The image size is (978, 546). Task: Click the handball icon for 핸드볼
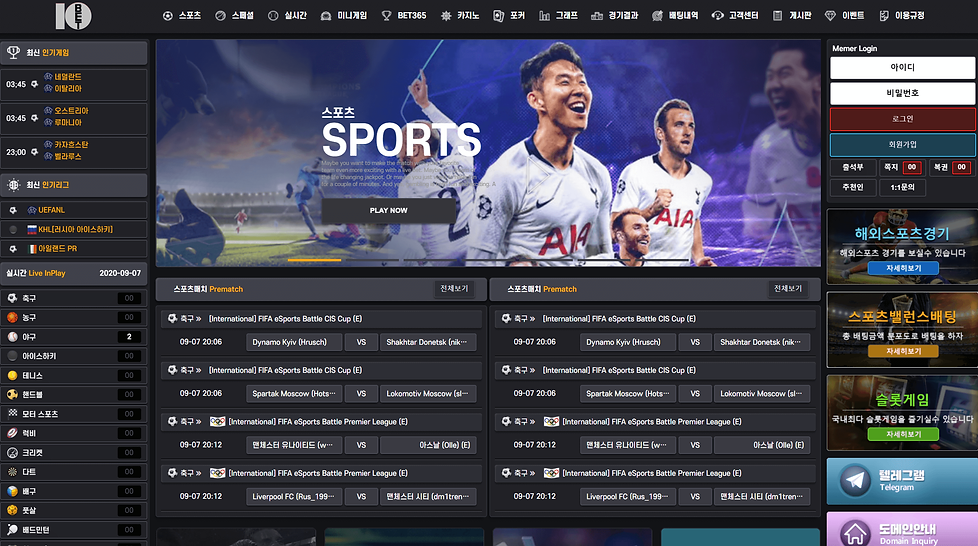click(x=12, y=394)
